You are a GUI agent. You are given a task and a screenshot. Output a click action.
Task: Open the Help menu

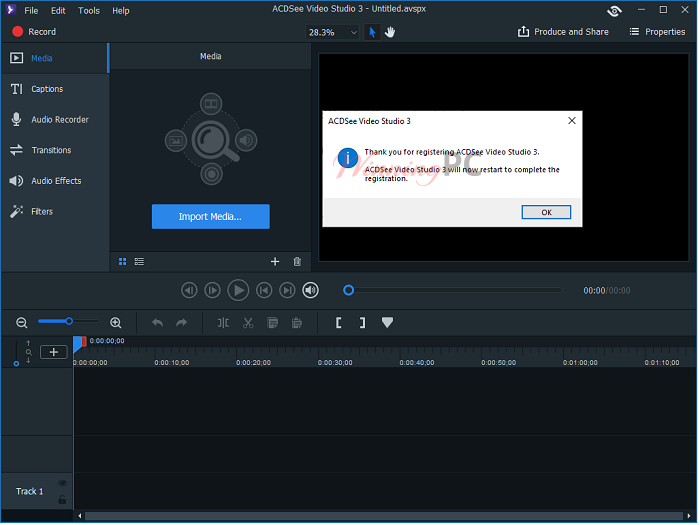[x=121, y=10]
